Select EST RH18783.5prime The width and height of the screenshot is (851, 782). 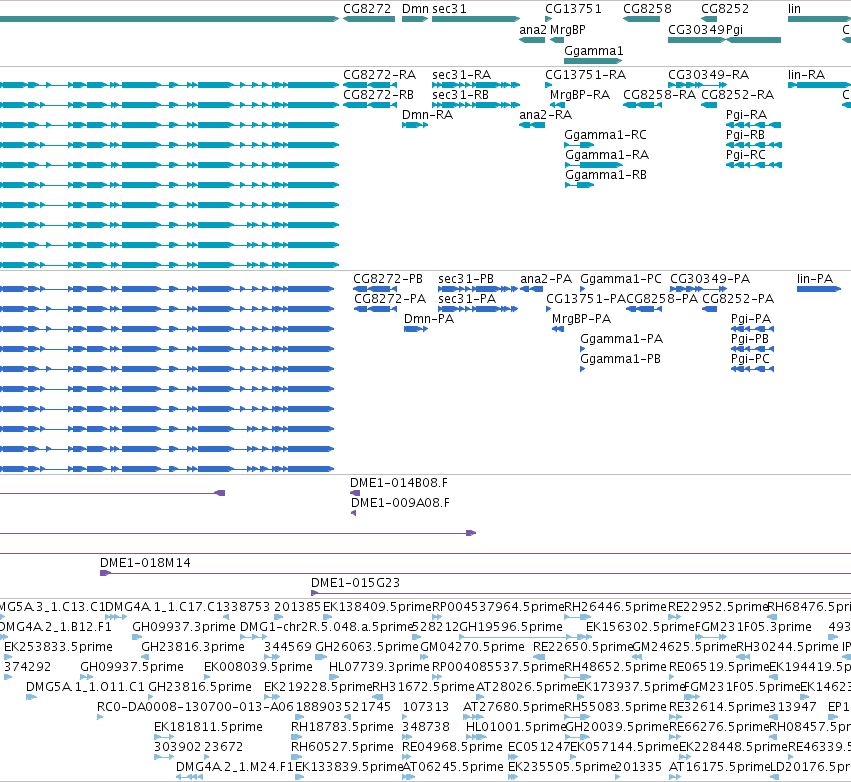342,727
